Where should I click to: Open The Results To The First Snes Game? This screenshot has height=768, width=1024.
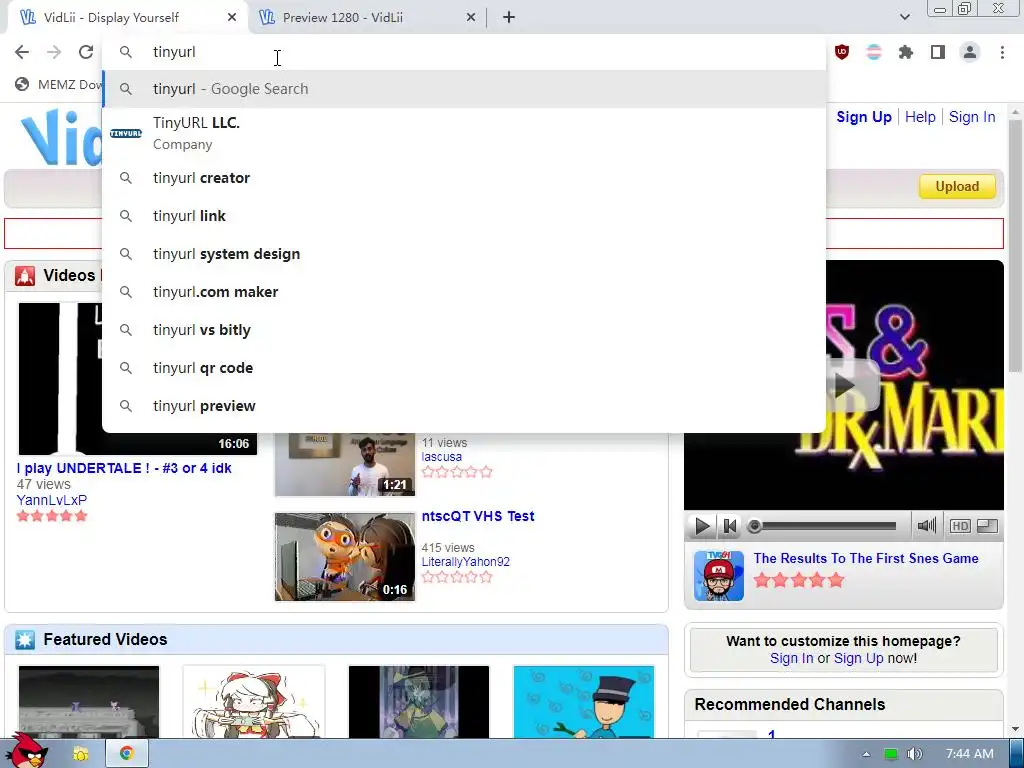coord(865,558)
